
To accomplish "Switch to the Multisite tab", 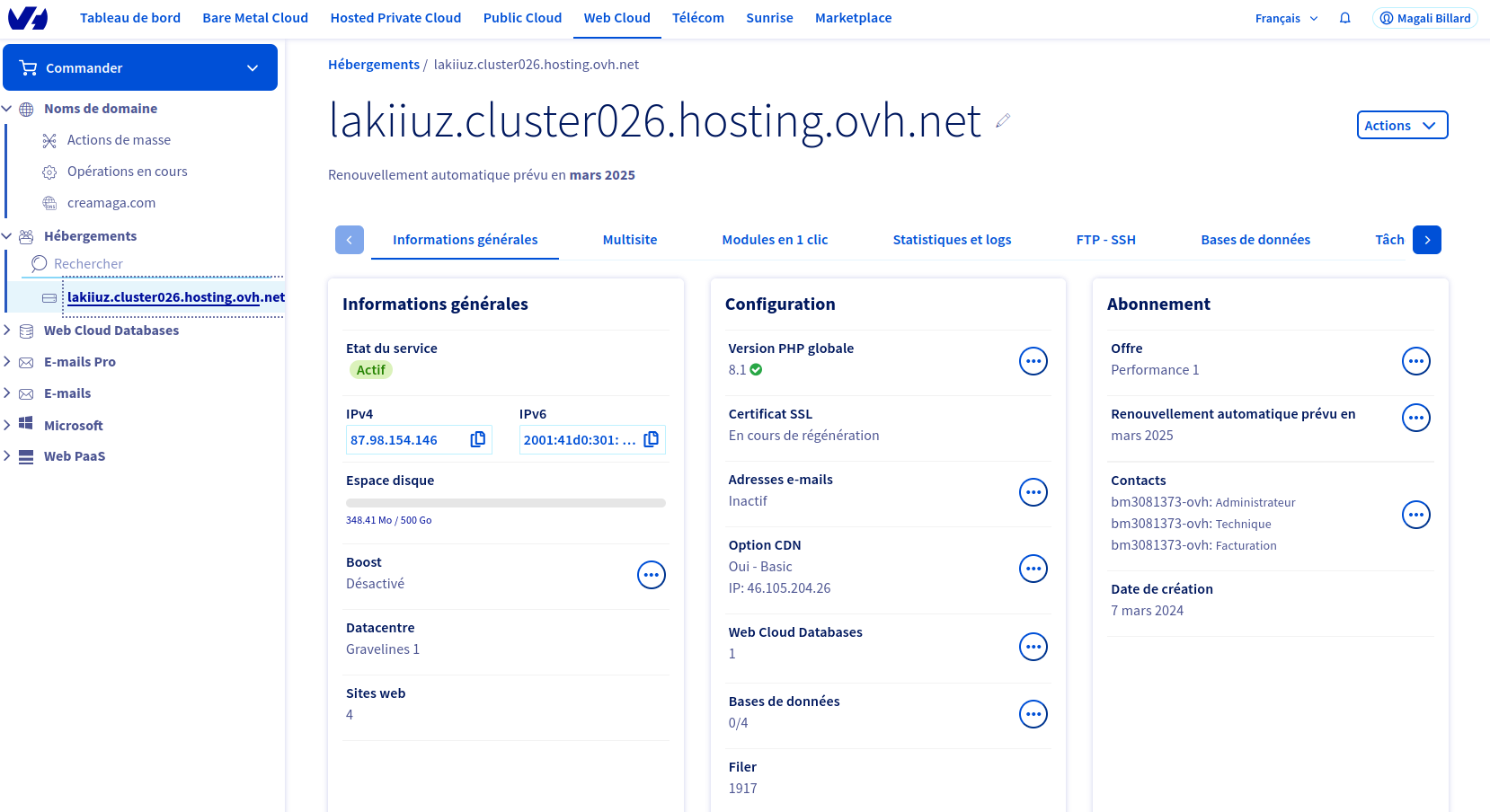I will pos(629,240).
